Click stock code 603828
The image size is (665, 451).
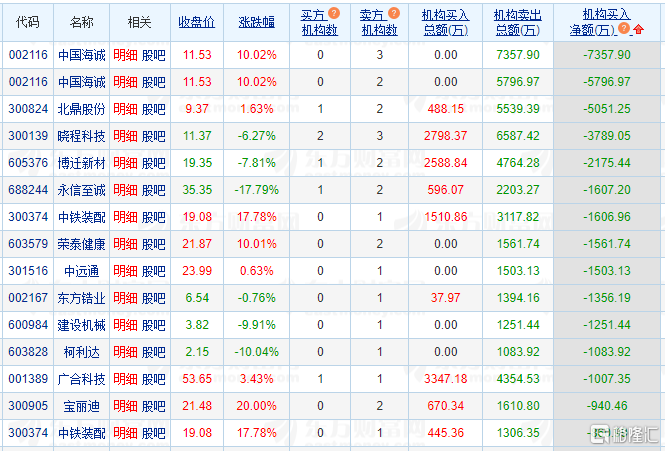(28, 352)
